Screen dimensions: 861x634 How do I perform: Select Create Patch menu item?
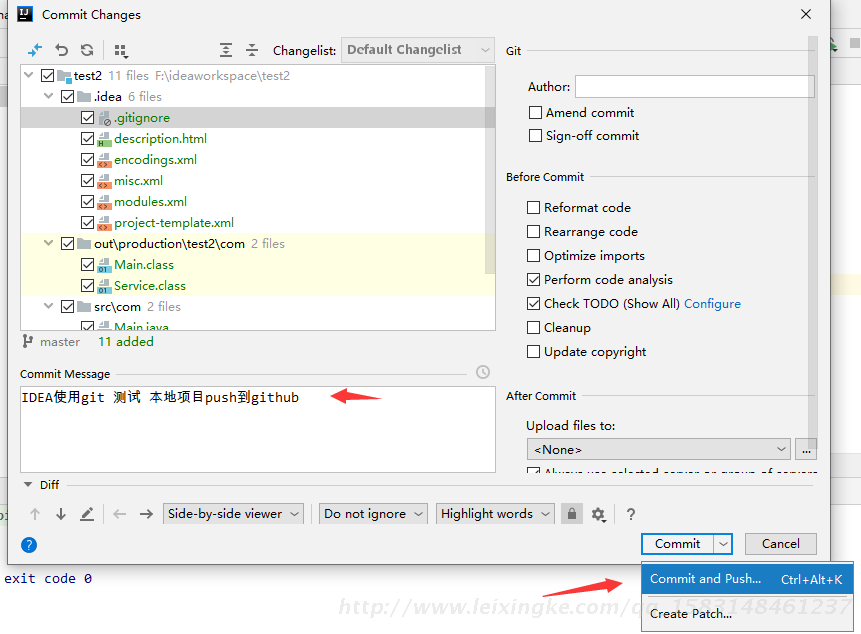pos(747,614)
